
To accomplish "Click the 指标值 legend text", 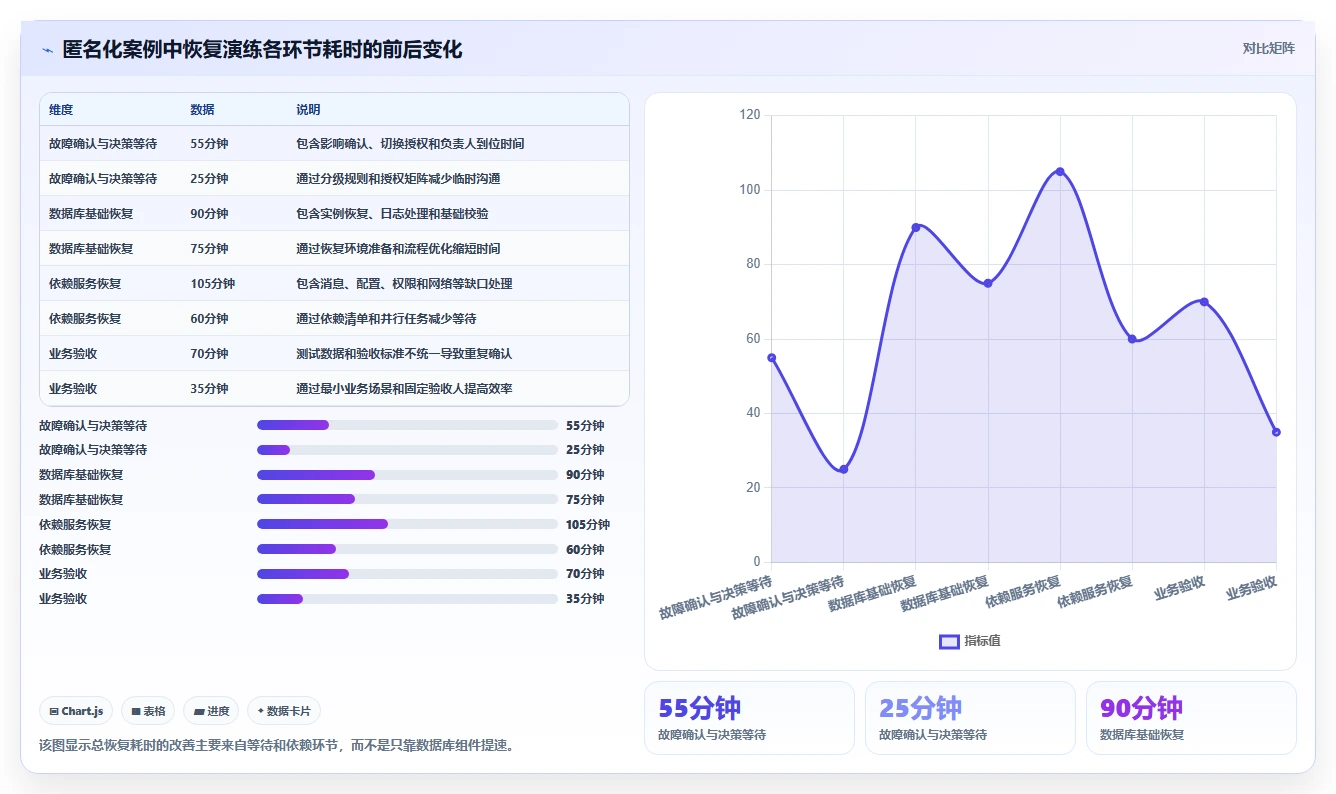I will tap(982, 641).
